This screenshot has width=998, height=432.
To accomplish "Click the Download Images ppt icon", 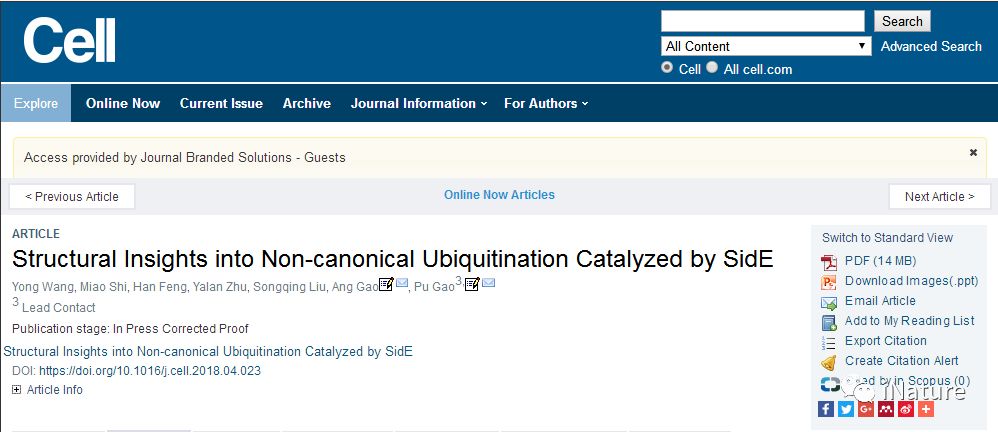I will tap(829, 282).
